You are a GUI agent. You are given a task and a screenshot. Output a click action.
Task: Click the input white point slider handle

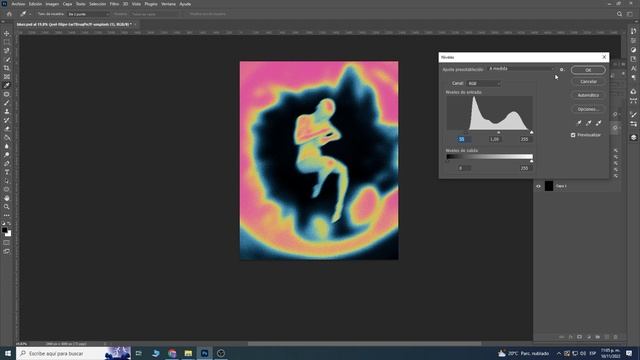pyautogui.click(x=531, y=133)
